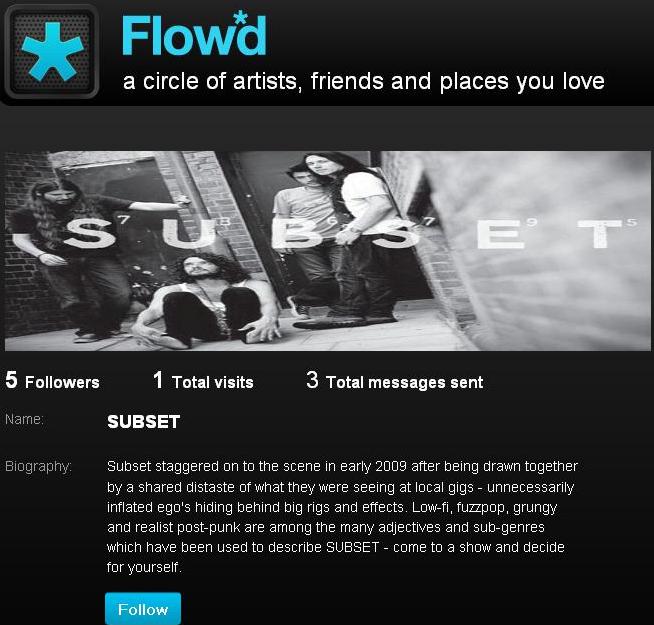Screen dimensions: 654x625
Task: Click the crouching band member in the photo
Action: click(206, 300)
